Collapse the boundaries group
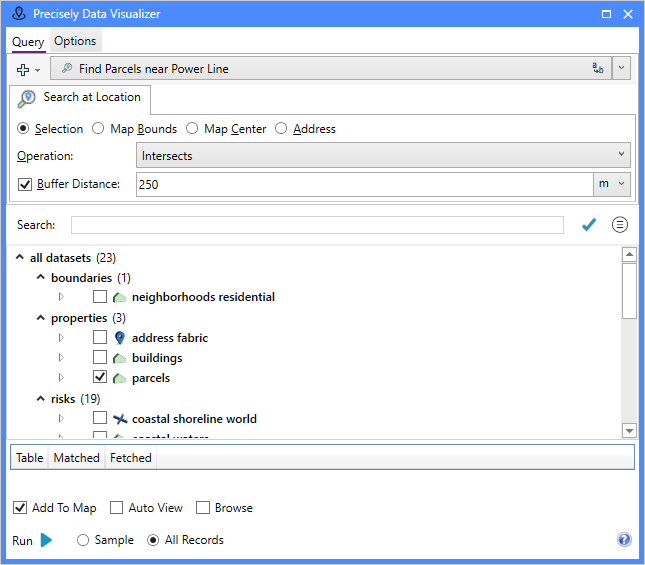This screenshot has height=565, width=645. coord(40,277)
